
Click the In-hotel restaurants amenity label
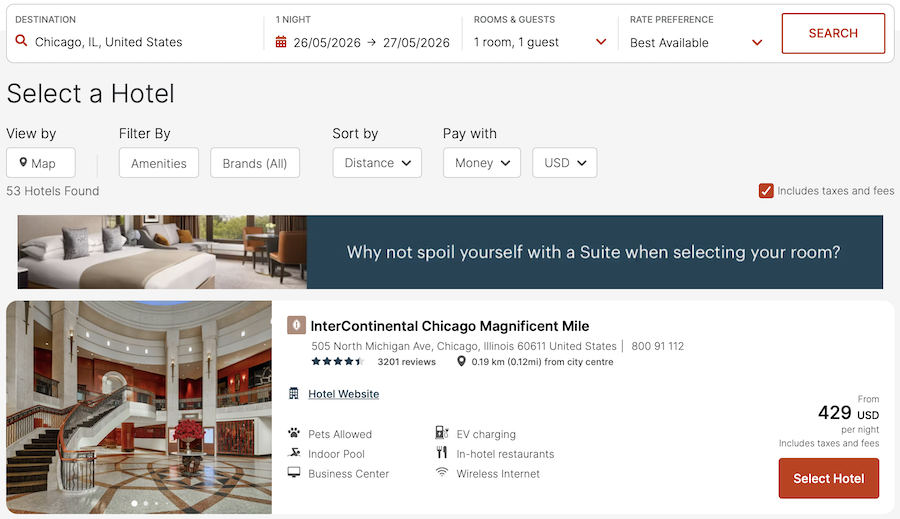pos(505,454)
